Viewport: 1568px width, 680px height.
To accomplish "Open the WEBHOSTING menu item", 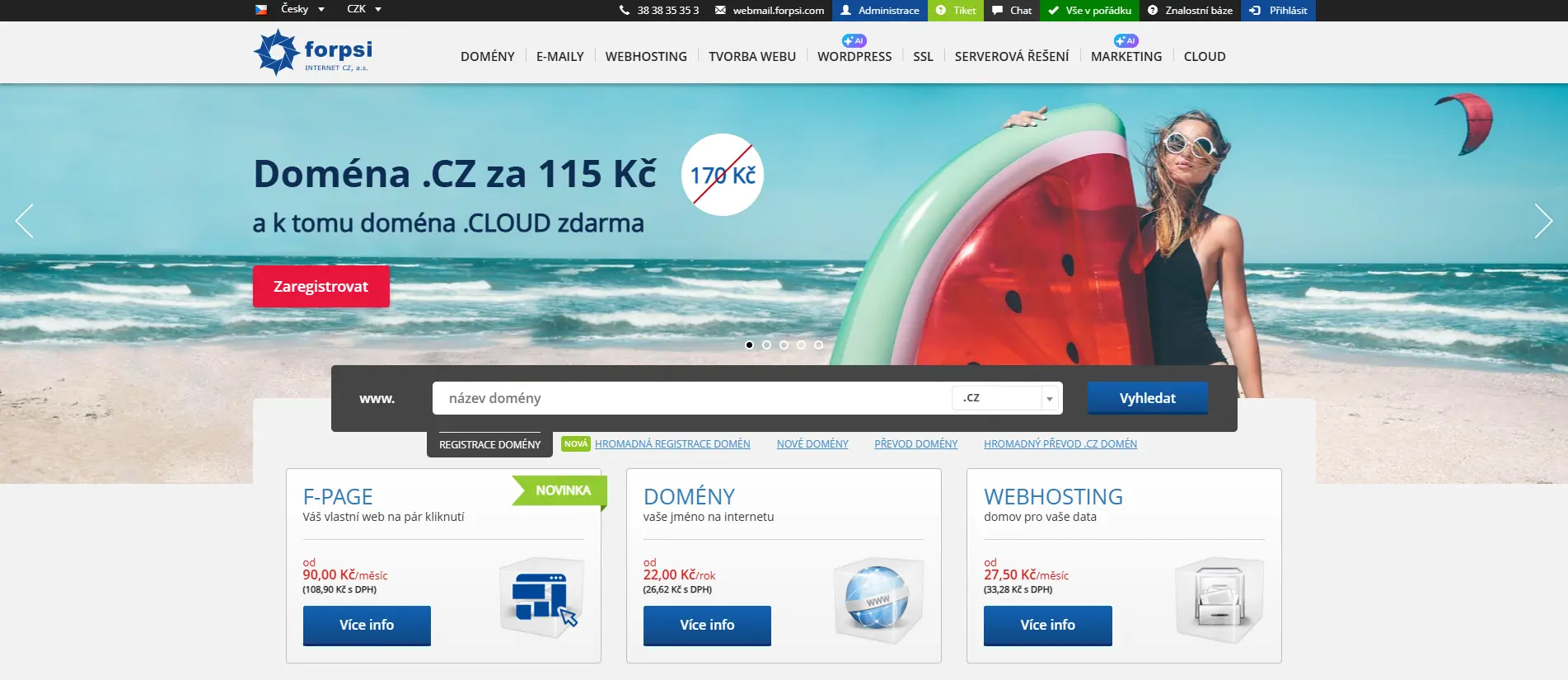I will tap(646, 56).
